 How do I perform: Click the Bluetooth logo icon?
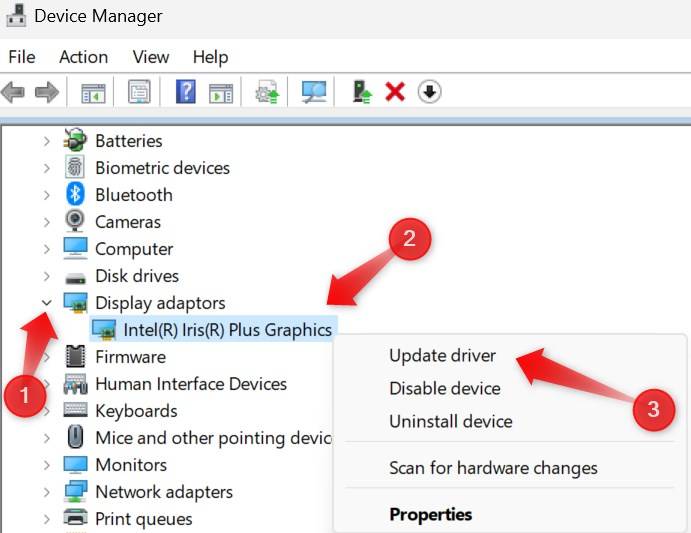click(75, 194)
